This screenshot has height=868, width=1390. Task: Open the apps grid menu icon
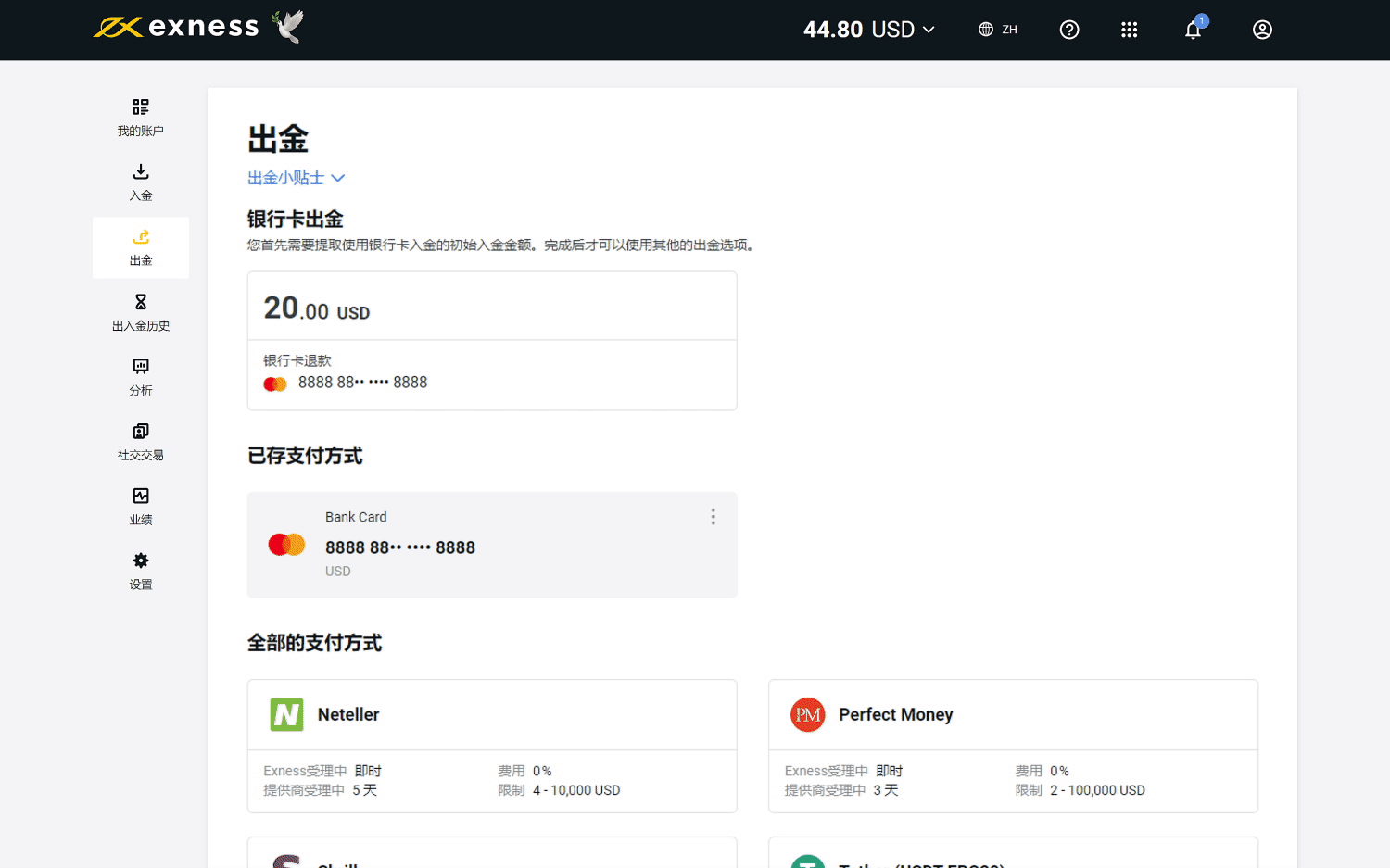(1129, 30)
